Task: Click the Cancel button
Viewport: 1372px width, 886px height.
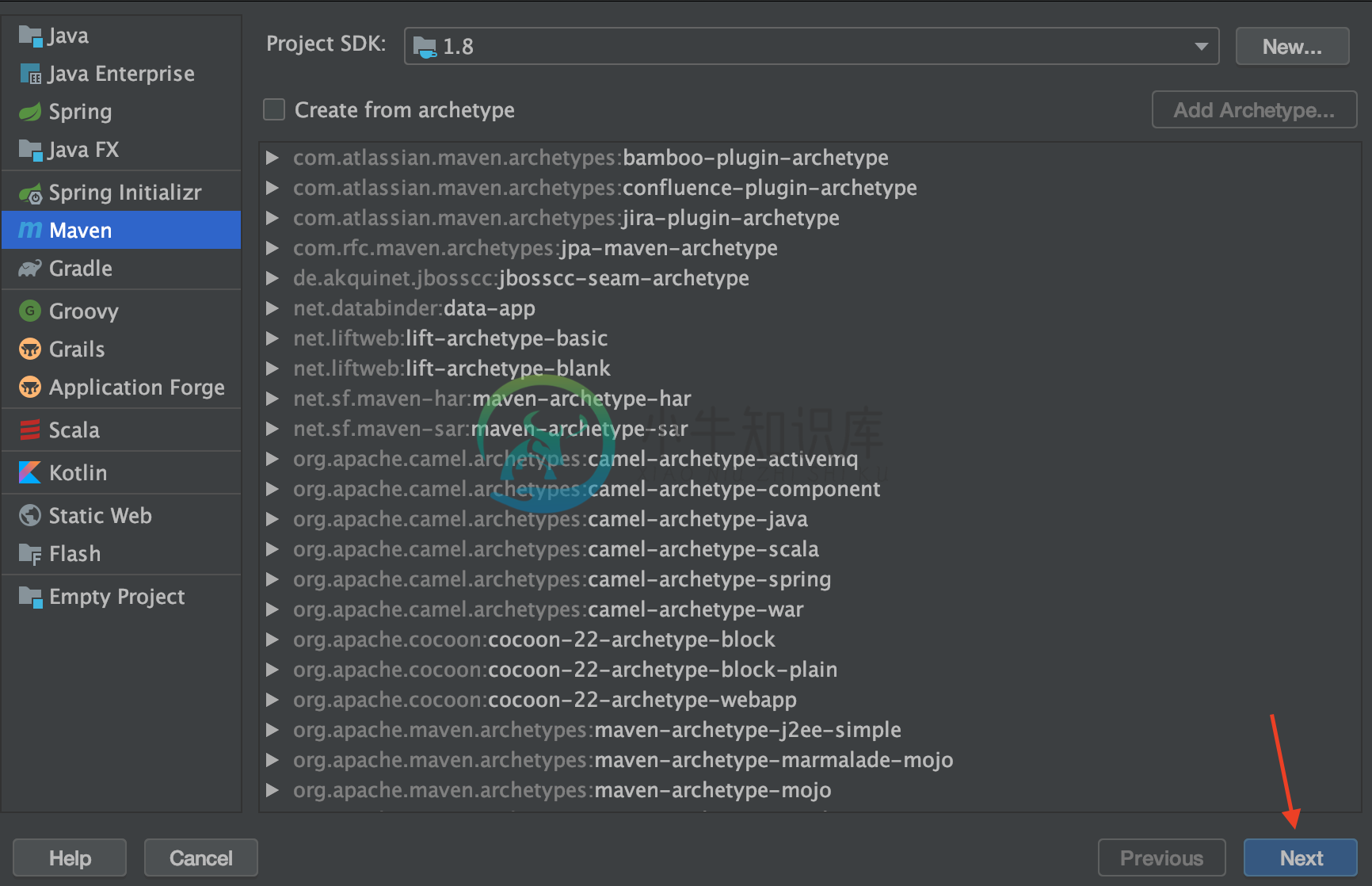Action: point(201,858)
